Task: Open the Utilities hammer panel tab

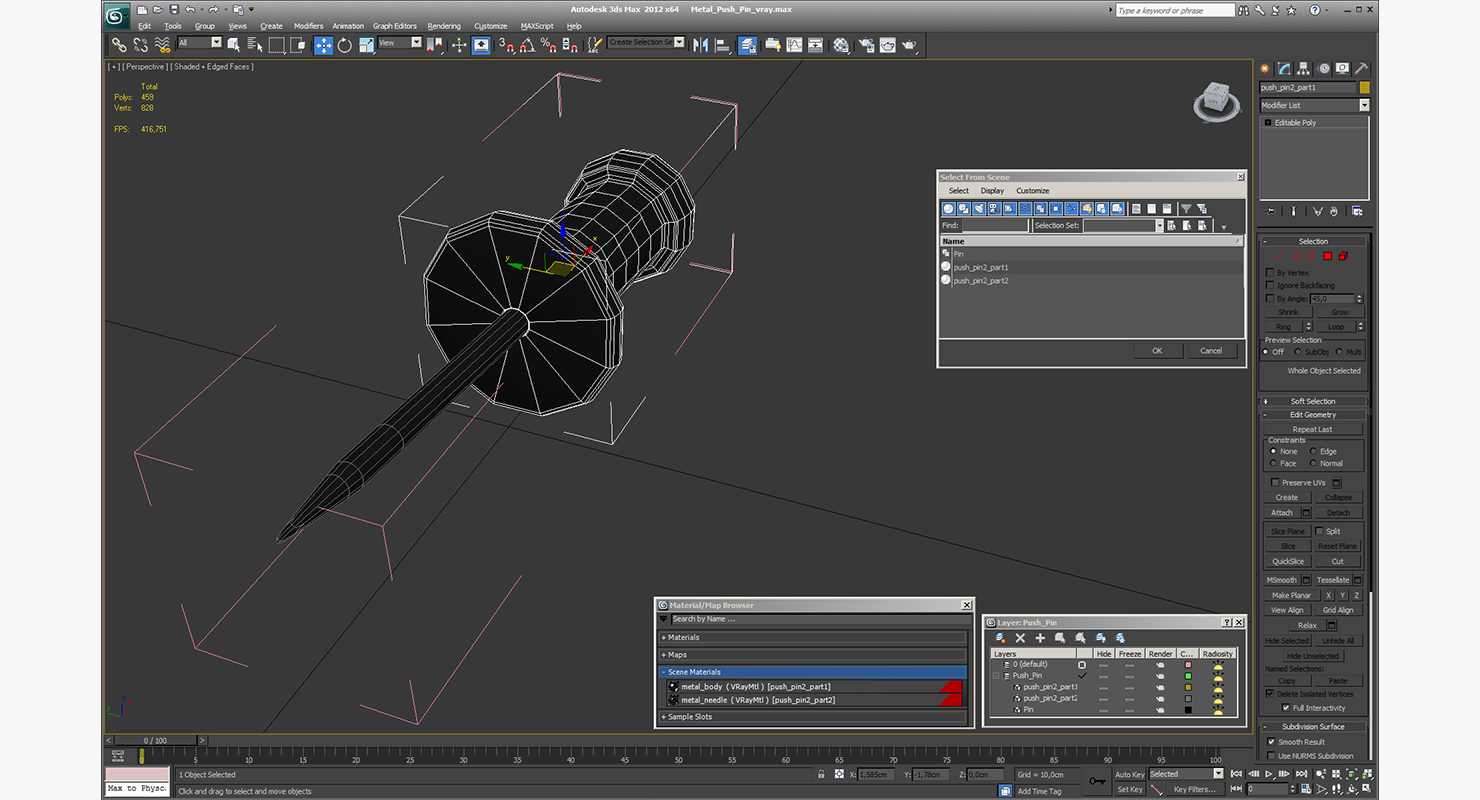Action: (x=1361, y=69)
